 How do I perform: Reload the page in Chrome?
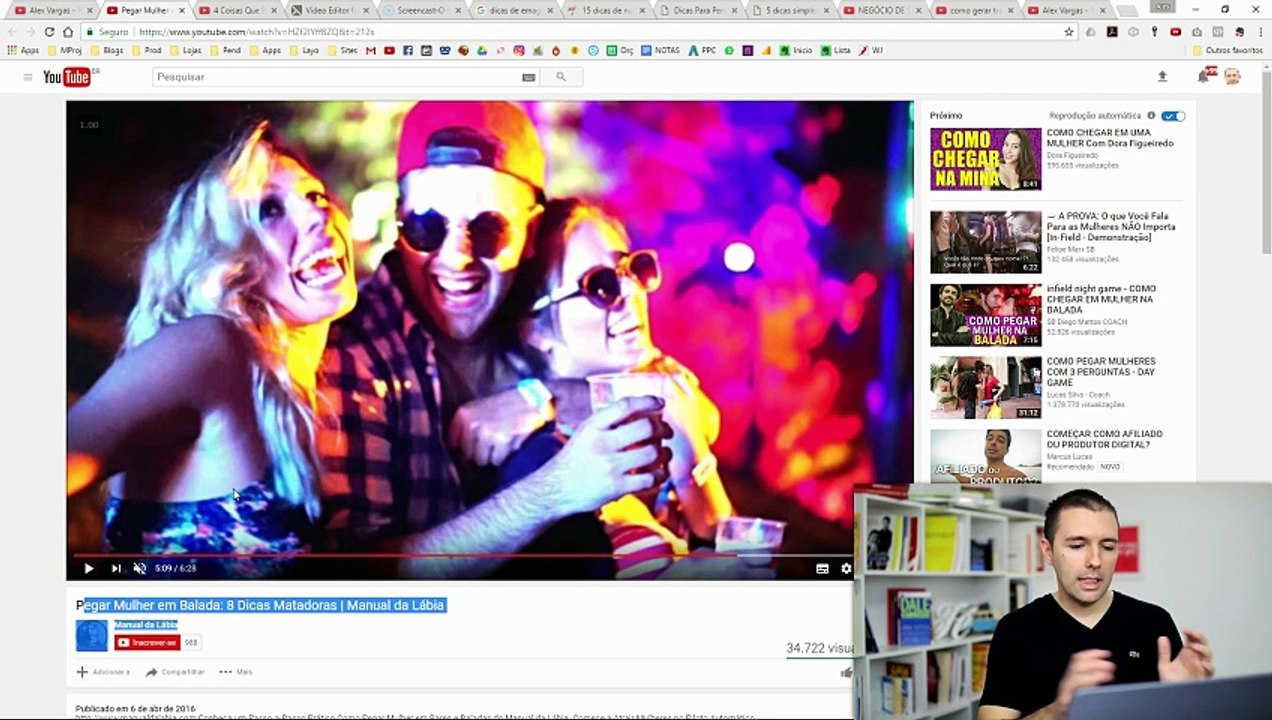[x=49, y=32]
